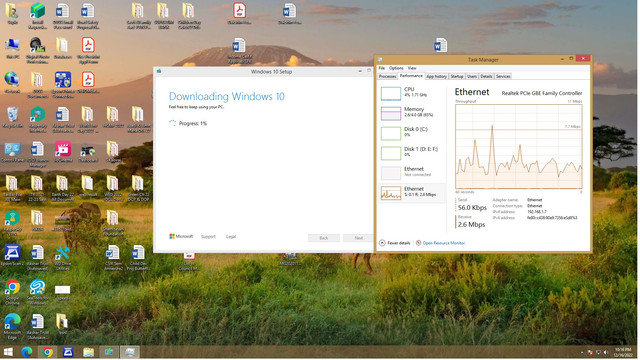Open Microsoft Edge from the taskbar
640x360 pixels.
pos(27,352)
